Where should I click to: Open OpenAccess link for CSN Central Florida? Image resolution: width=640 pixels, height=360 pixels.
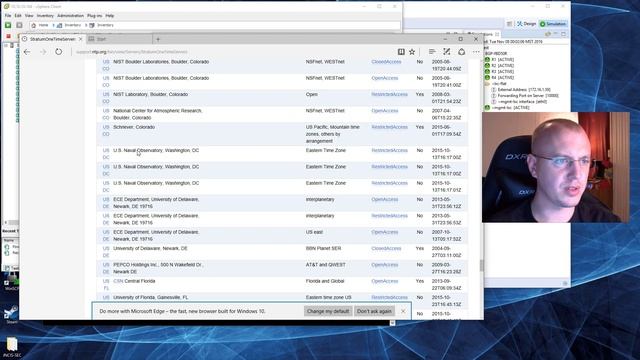pyautogui.click(x=384, y=281)
